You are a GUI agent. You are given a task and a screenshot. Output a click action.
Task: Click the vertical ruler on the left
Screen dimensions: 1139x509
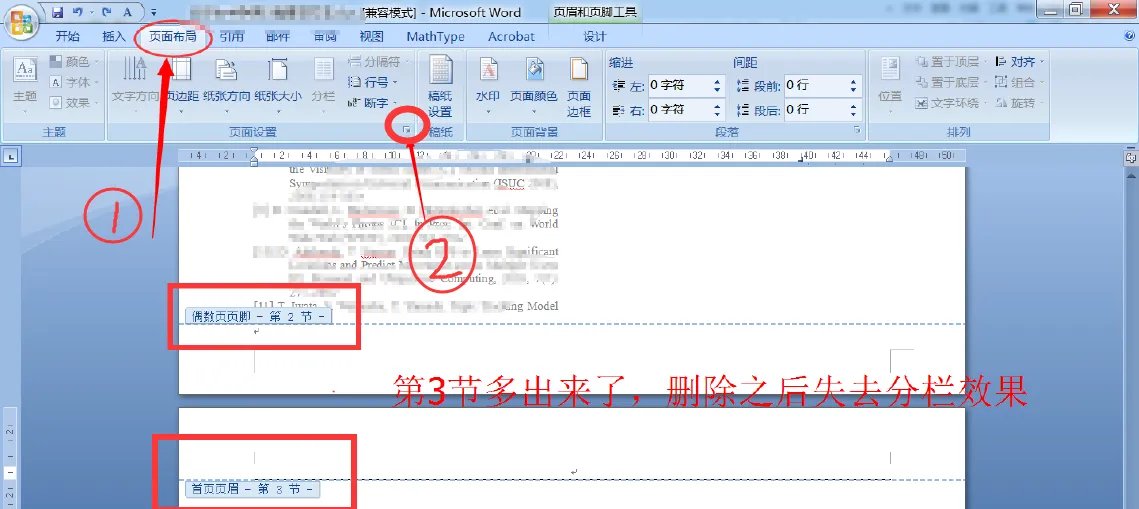click(x=10, y=457)
